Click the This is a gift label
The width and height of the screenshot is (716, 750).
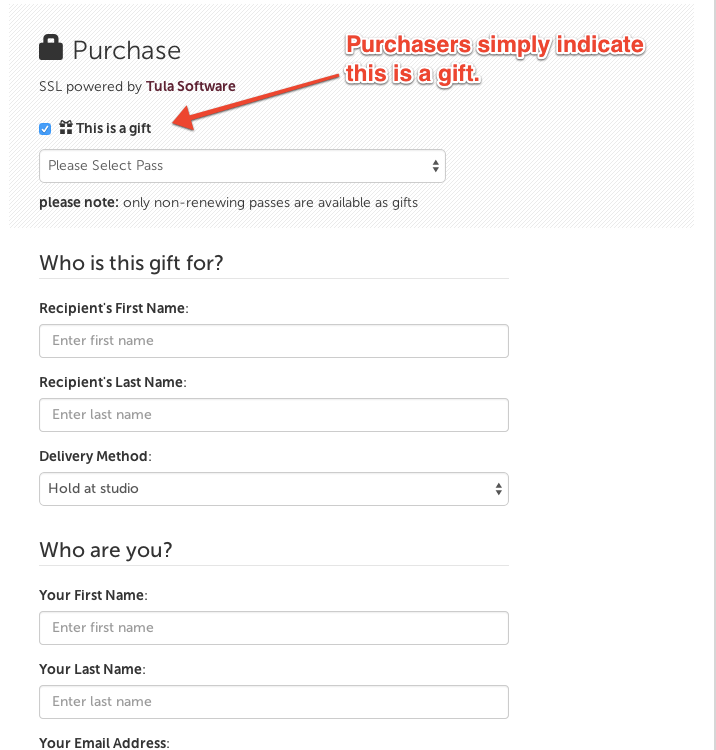point(114,128)
